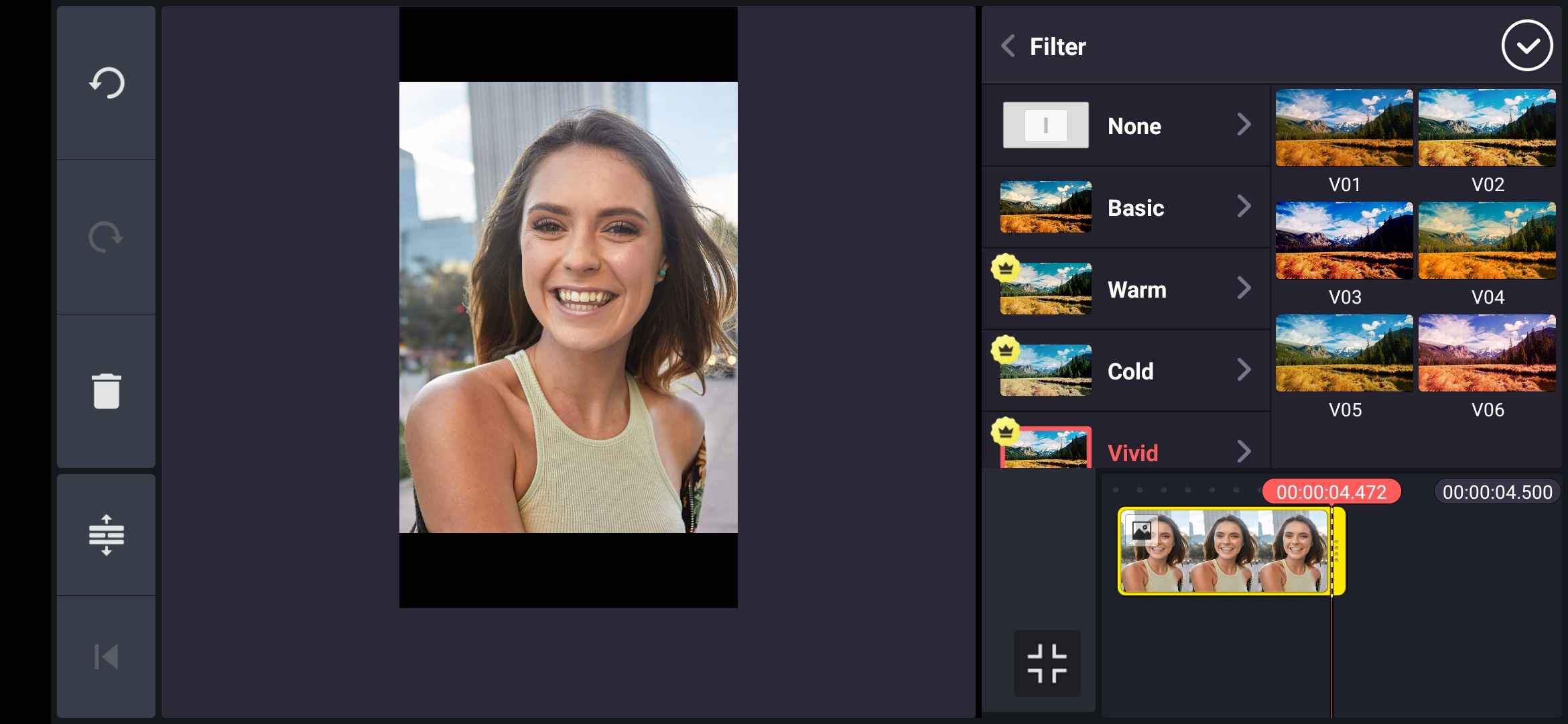
Task: Click the image icon on clip
Action: click(x=1141, y=530)
